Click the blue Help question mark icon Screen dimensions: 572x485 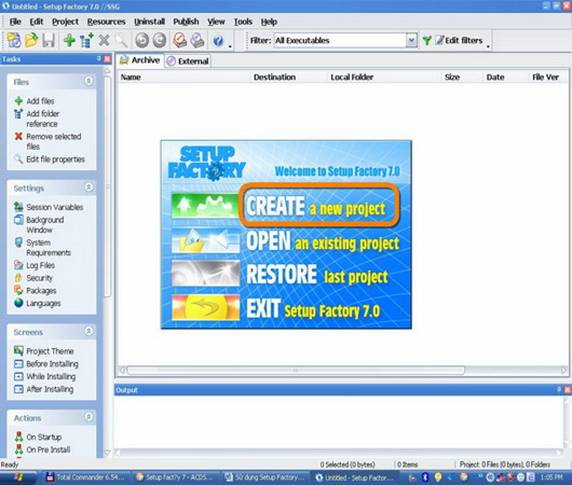click(x=218, y=40)
